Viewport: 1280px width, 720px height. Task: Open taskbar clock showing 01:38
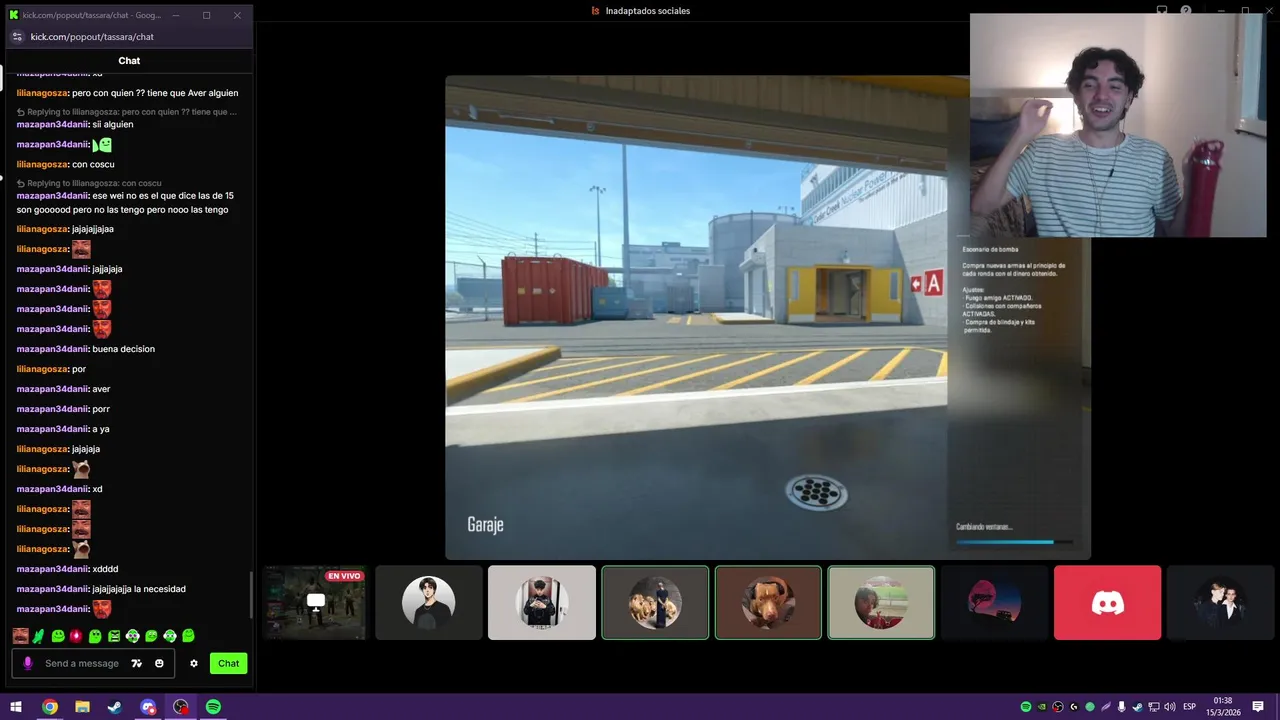(x=1222, y=707)
